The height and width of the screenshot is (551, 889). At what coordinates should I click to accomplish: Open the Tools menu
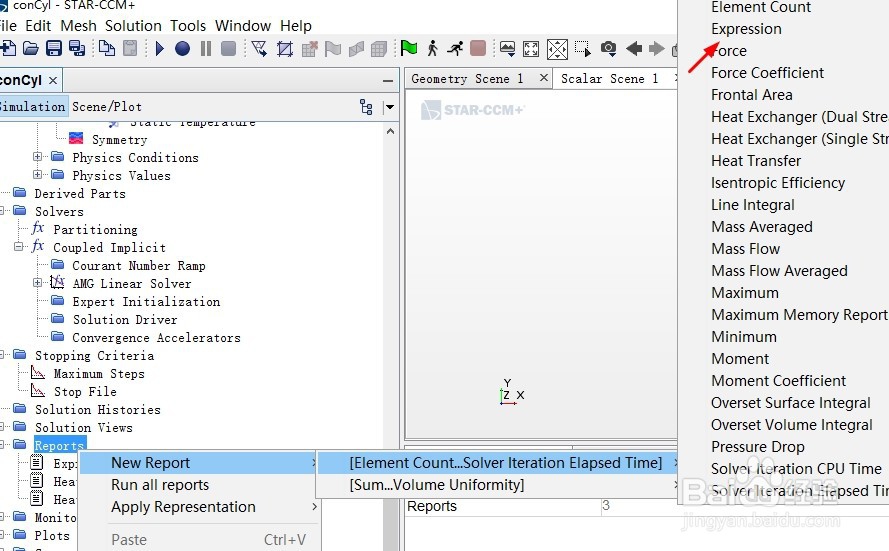(188, 26)
